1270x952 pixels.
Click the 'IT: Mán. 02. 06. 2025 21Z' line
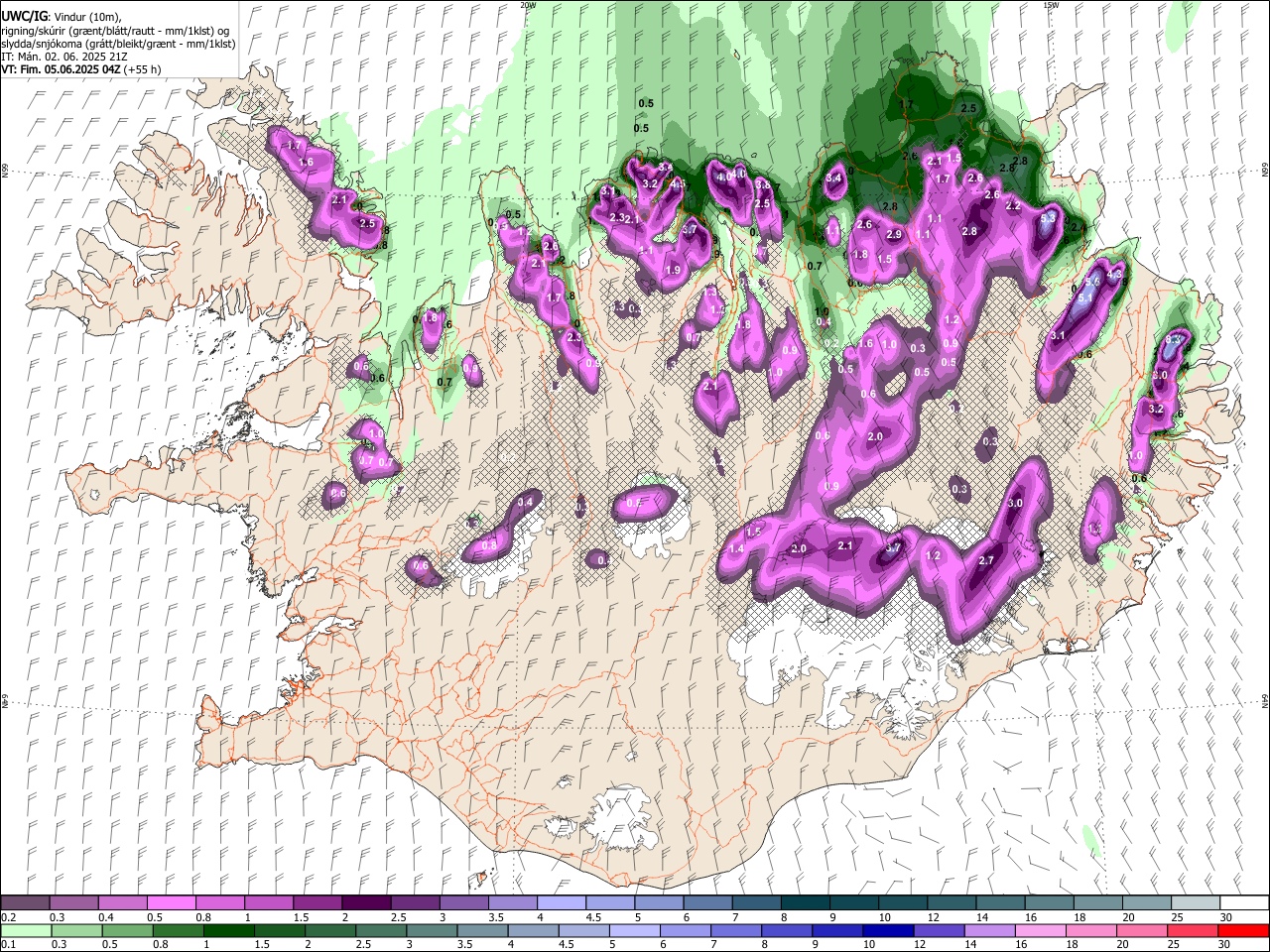coord(63,57)
